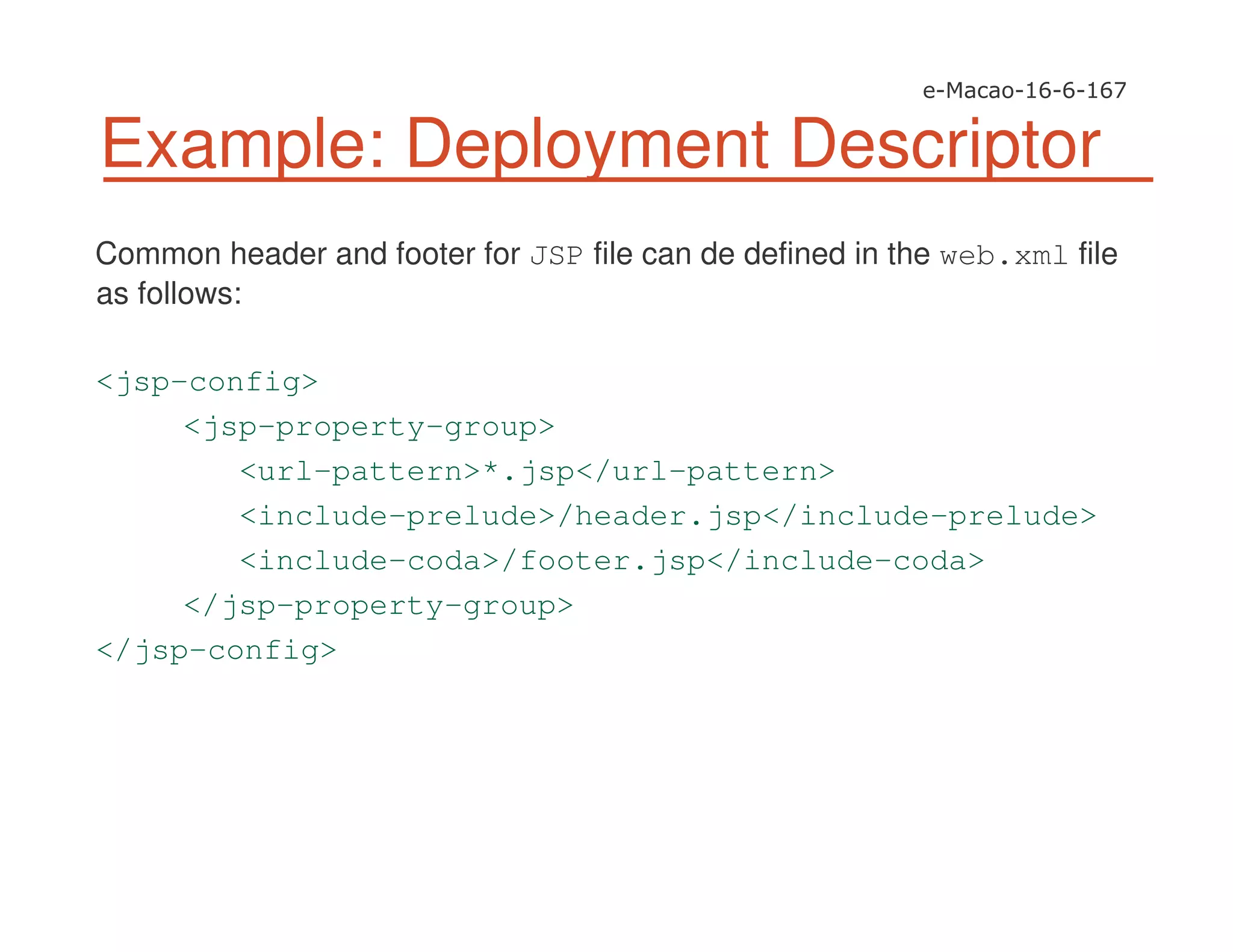Click the '/footer.jsp' text in the code
The image size is (1233, 952).
(603, 561)
